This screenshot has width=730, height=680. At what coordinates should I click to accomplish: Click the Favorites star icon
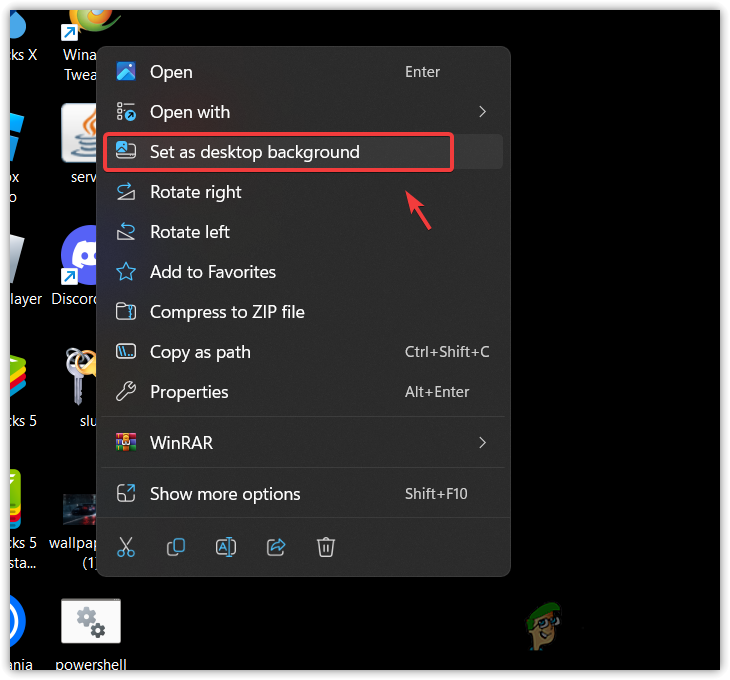pos(126,272)
